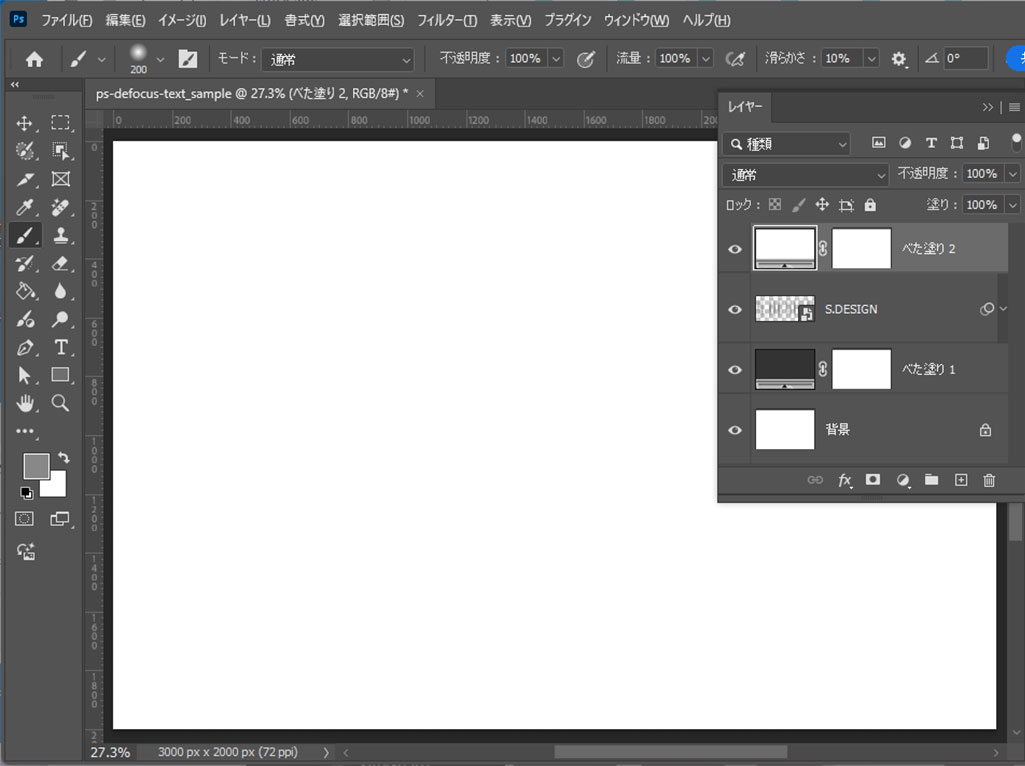Toggle pressure for opacity
Screen dimensions: 1025x766
coord(585,59)
